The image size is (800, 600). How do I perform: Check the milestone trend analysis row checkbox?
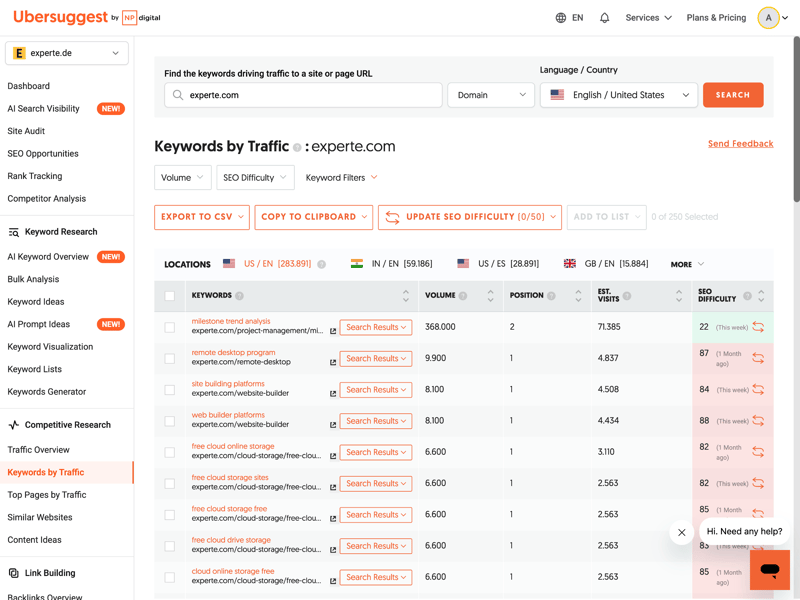click(170, 327)
